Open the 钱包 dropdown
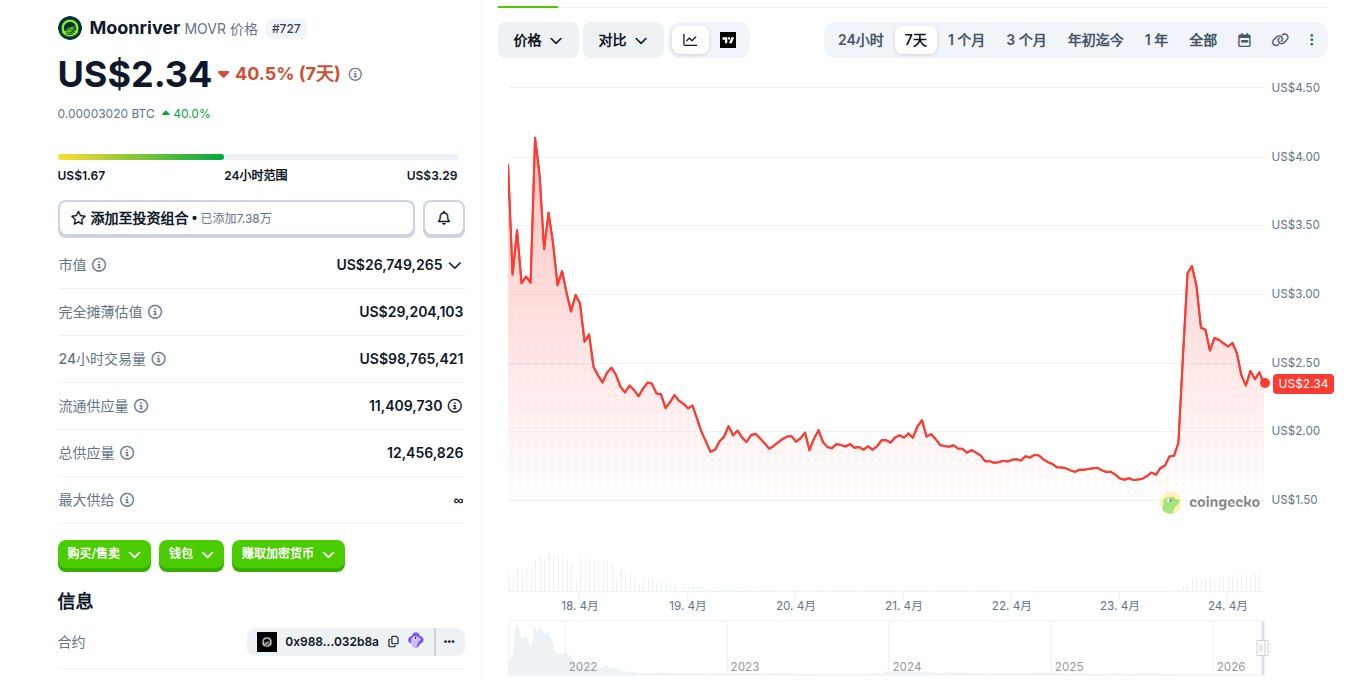 pyautogui.click(x=191, y=554)
